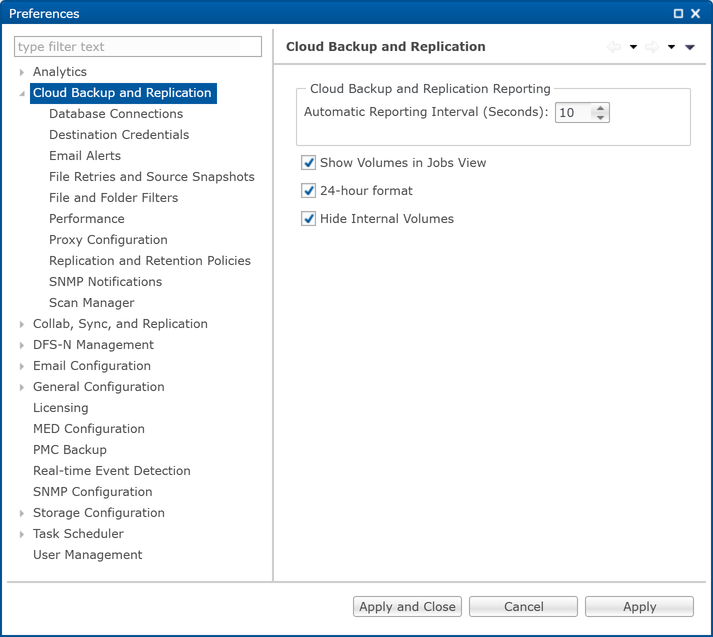The height and width of the screenshot is (637, 713).
Task: Select Task Scheduler tree item
Action: click(78, 534)
